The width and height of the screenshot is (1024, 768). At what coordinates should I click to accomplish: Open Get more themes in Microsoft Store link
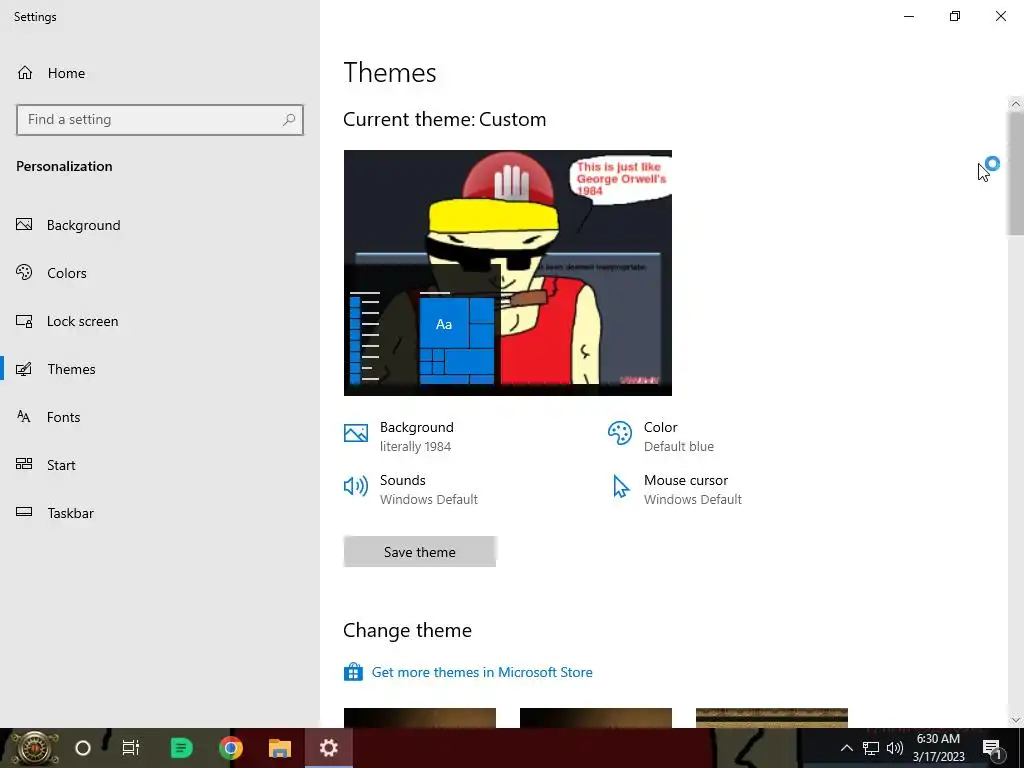coord(482,672)
